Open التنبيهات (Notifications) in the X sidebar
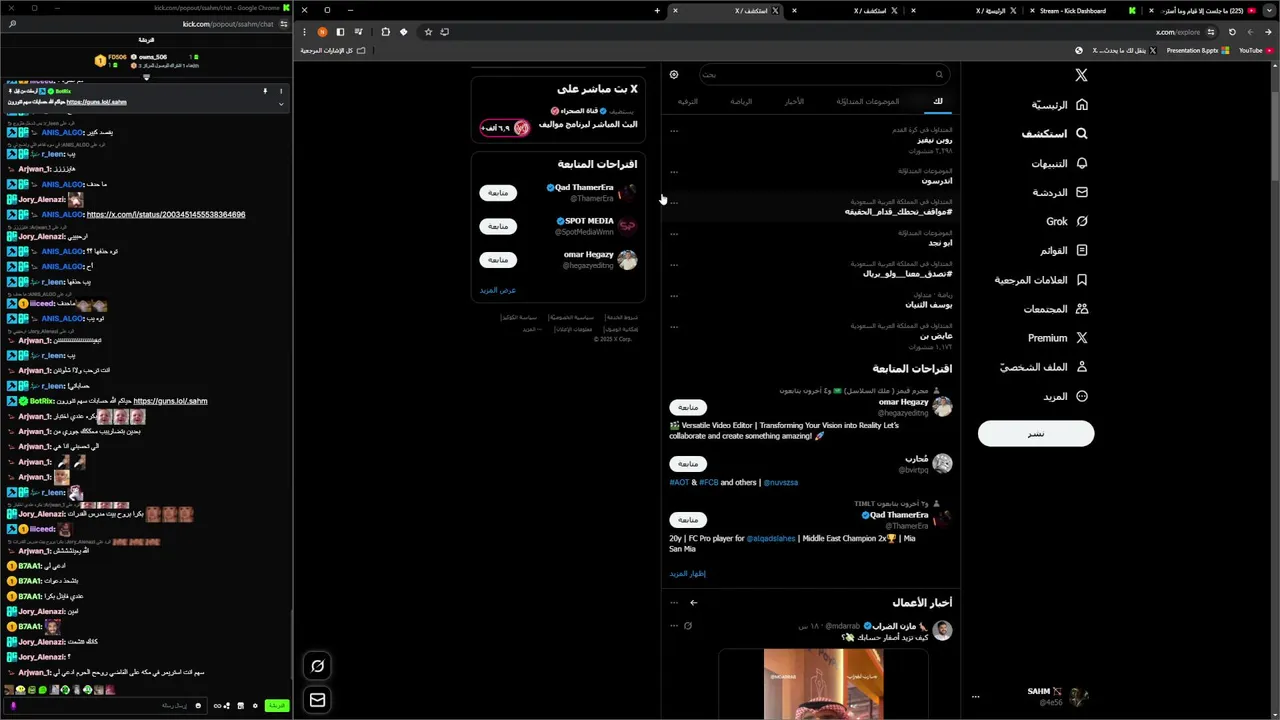The width and height of the screenshot is (1280, 720). pos(1060,163)
